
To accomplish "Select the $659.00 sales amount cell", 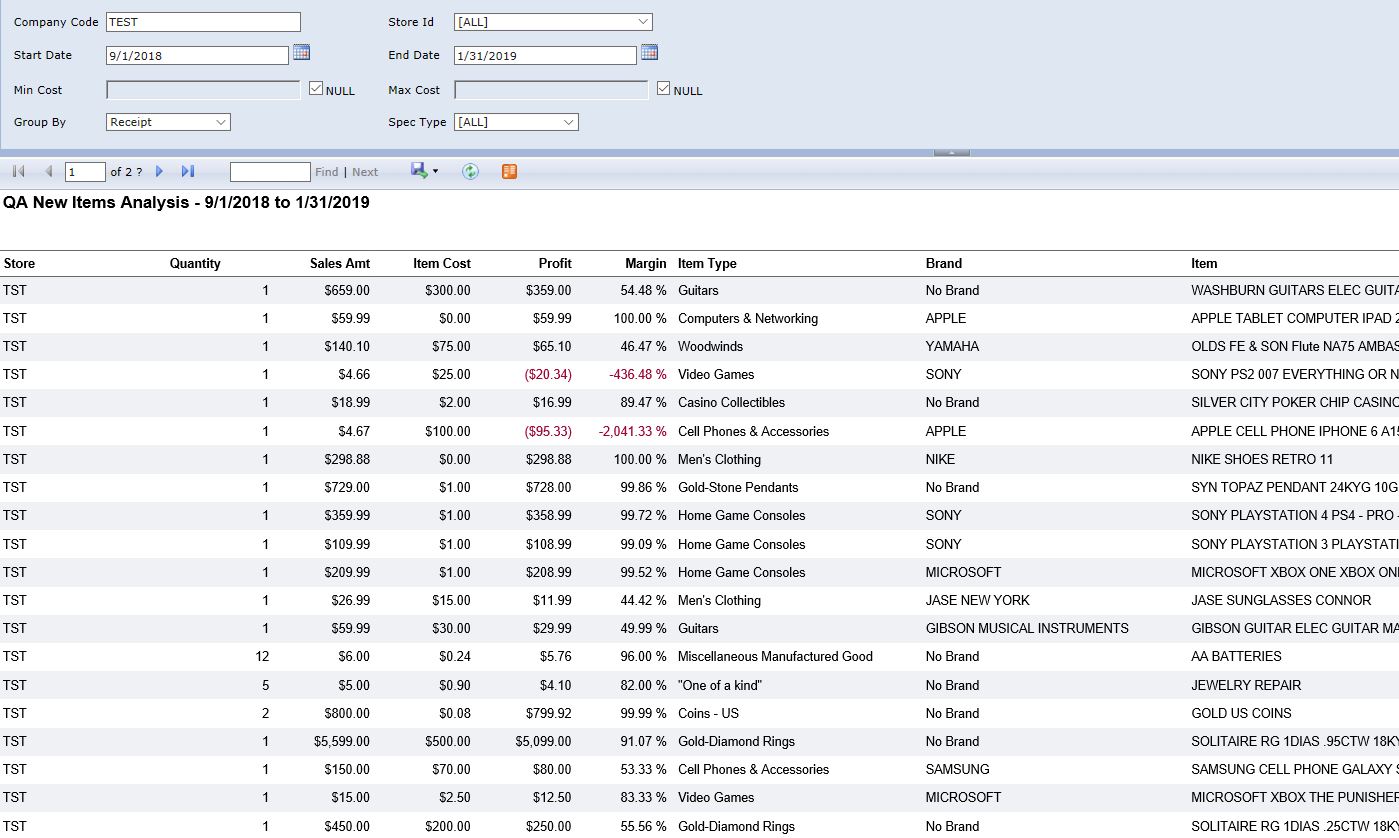I will [x=347, y=291].
